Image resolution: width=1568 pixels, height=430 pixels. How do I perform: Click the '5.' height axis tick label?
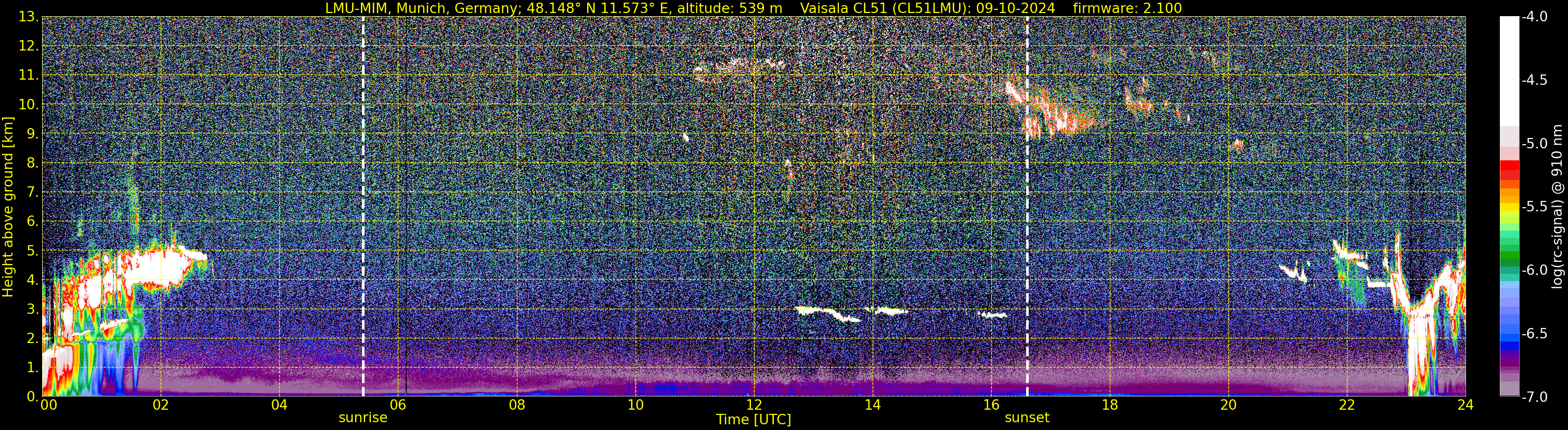pyautogui.click(x=32, y=251)
